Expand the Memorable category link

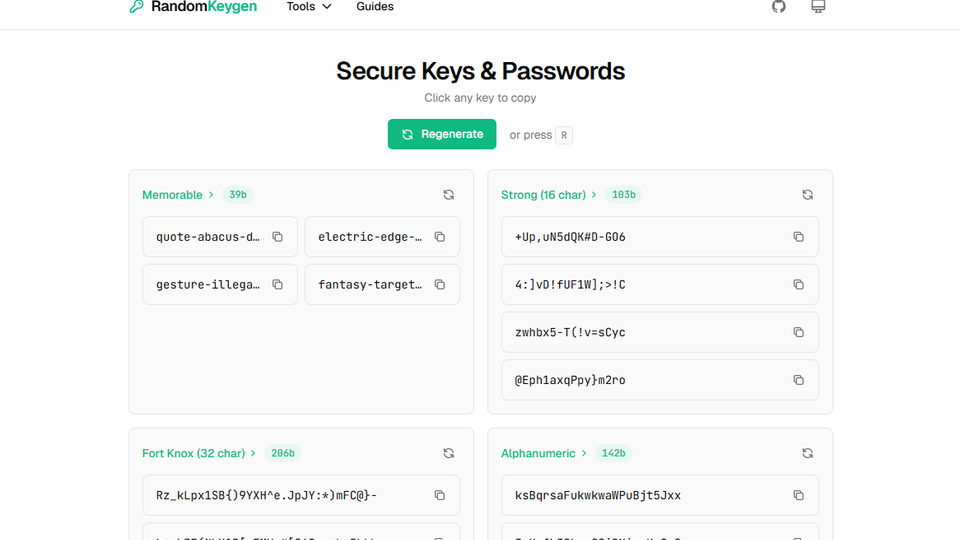[177, 195]
